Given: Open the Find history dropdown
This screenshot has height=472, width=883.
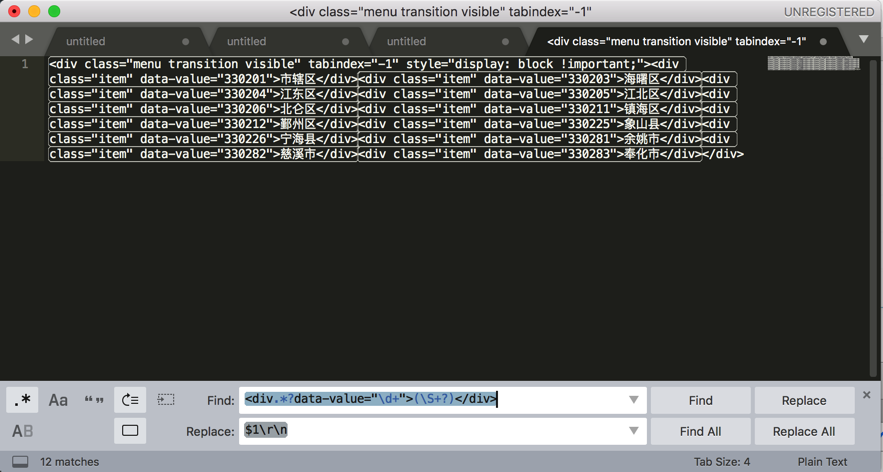Looking at the screenshot, I should pyautogui.click(x=633, y=400).
